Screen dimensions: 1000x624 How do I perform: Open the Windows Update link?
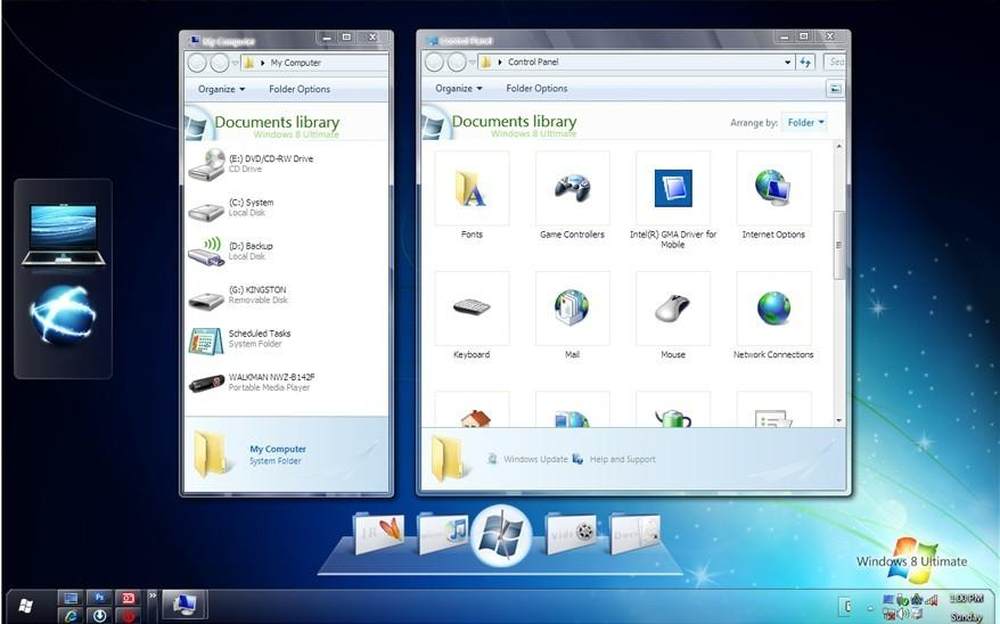click(x=528, y=459)
